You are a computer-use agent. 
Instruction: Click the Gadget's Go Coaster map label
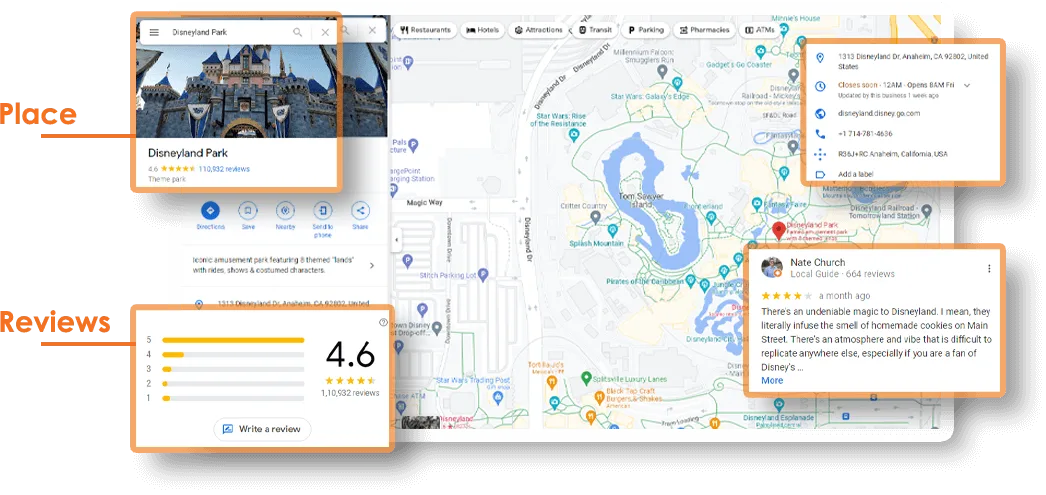740,65
